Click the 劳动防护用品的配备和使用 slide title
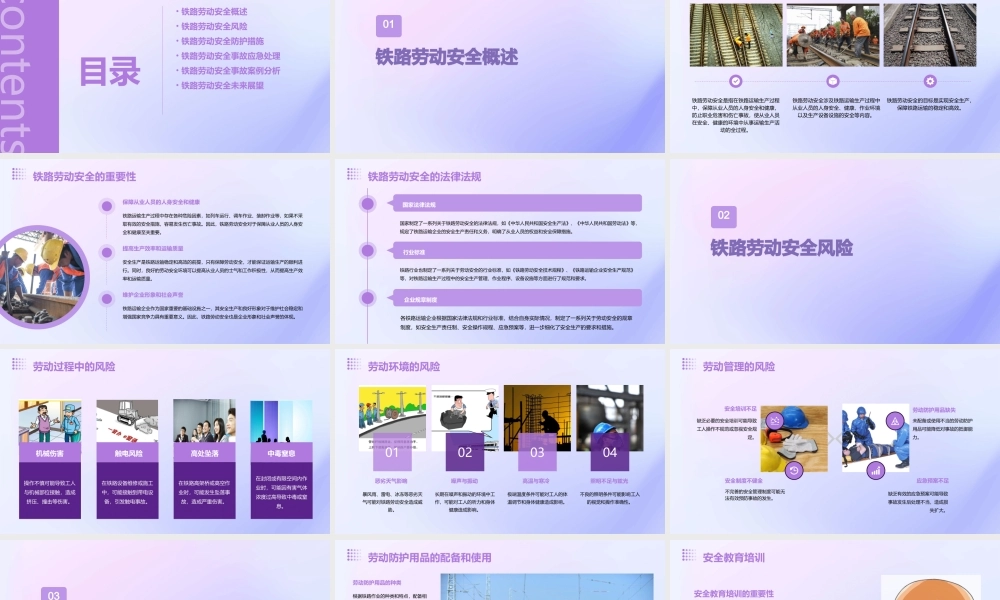This screenshot has width=1000, height=600. point(429,557)
